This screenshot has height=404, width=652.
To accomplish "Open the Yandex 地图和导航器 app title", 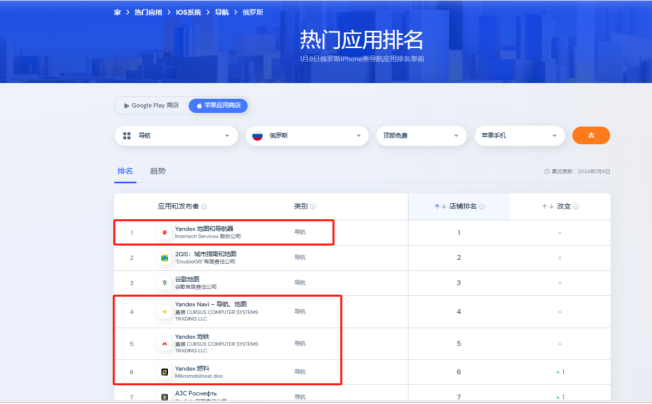I will pyautogui.click(x=204, y=229).
